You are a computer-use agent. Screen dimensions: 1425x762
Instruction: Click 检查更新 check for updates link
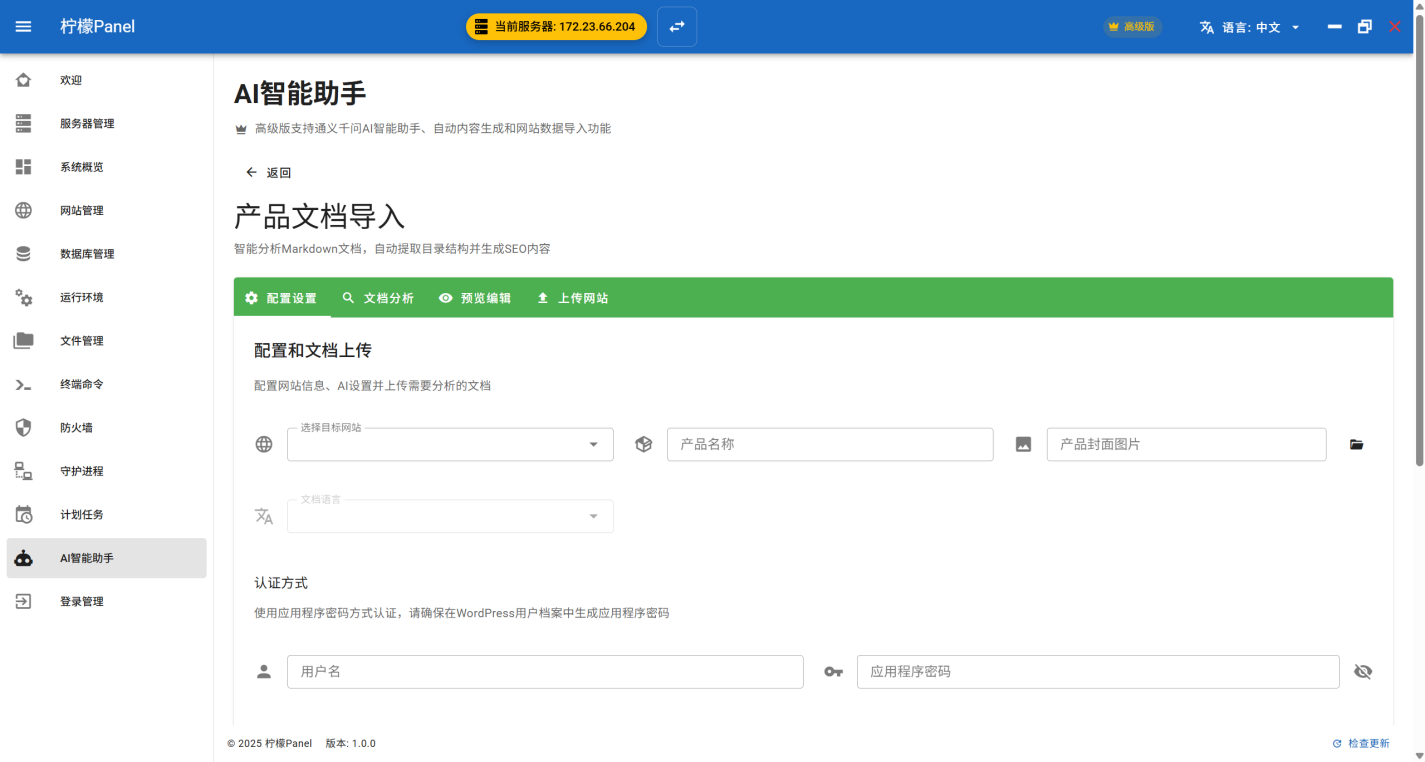tap(1360, 744)
